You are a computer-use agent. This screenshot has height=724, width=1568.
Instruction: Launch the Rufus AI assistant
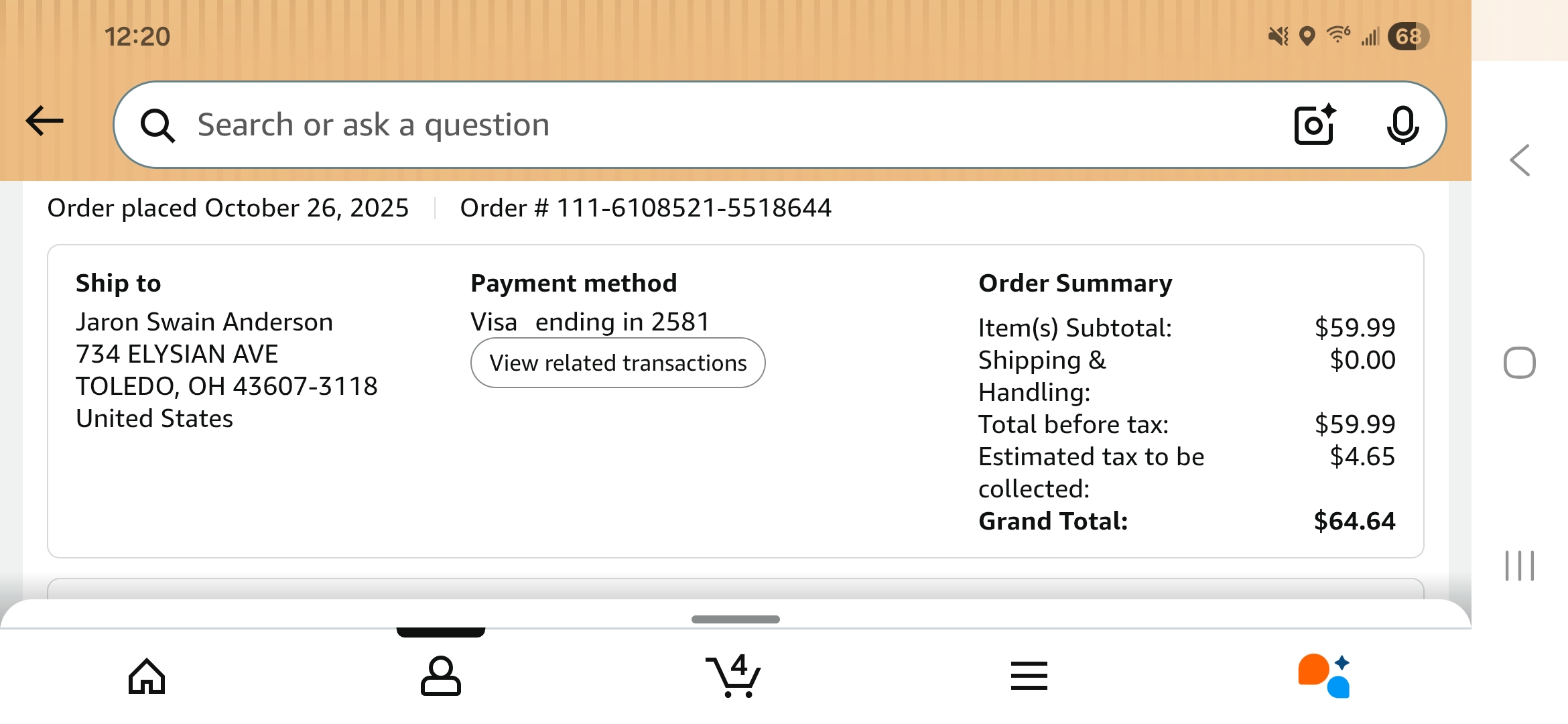pos(1323,676)
